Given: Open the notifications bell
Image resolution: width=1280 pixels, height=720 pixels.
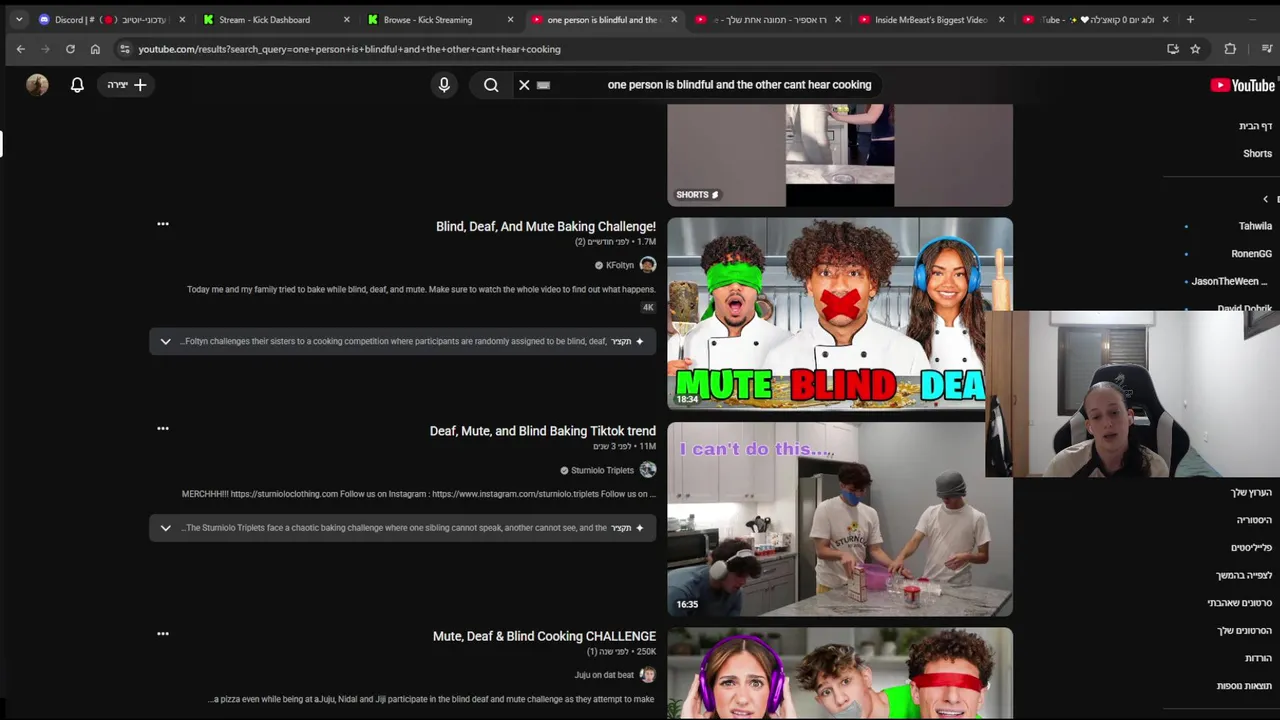Looking at the screenshot, I should [x=77, y=85].
